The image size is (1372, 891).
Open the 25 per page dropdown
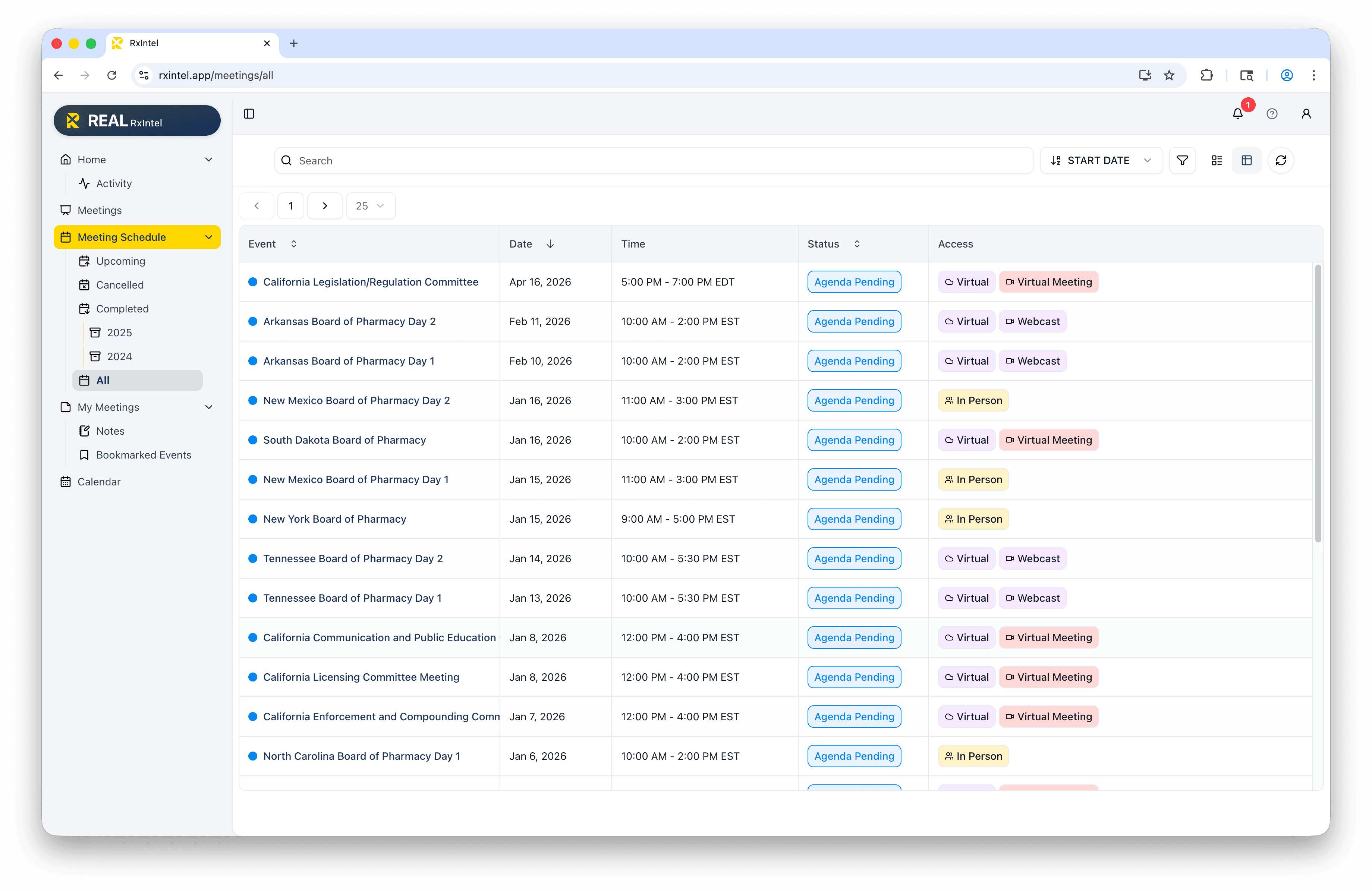370,206
